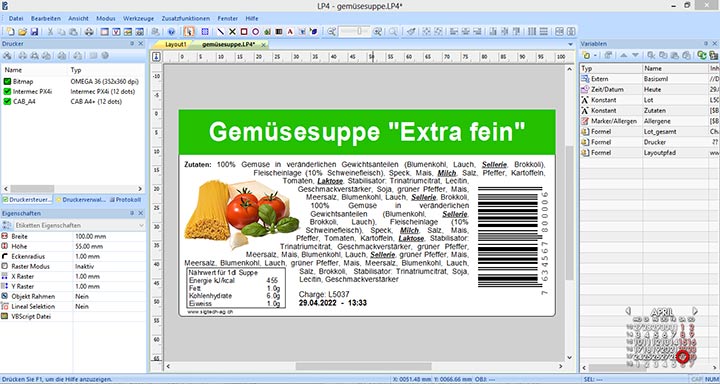Select the text tool with red A
Image resolution: width=720 pixels, height=384 pixels.
point(290,32)
